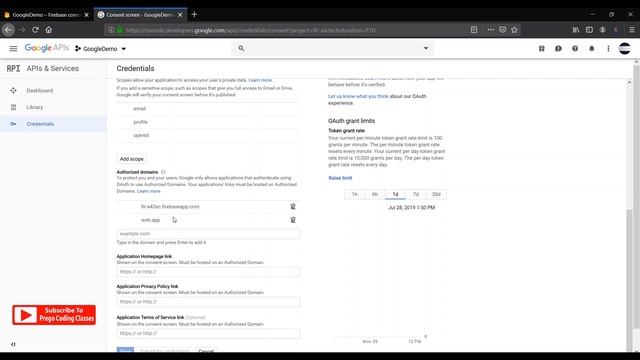Viewport: 640px width, 360px height.
Task: Open the Firefox account icon
Action: tap(602, 30)
